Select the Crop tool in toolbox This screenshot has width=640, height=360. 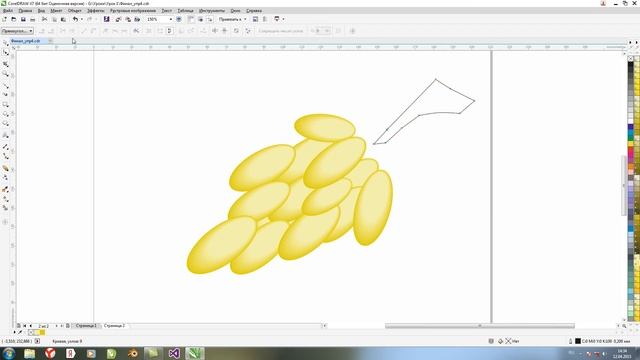(5, 64)
